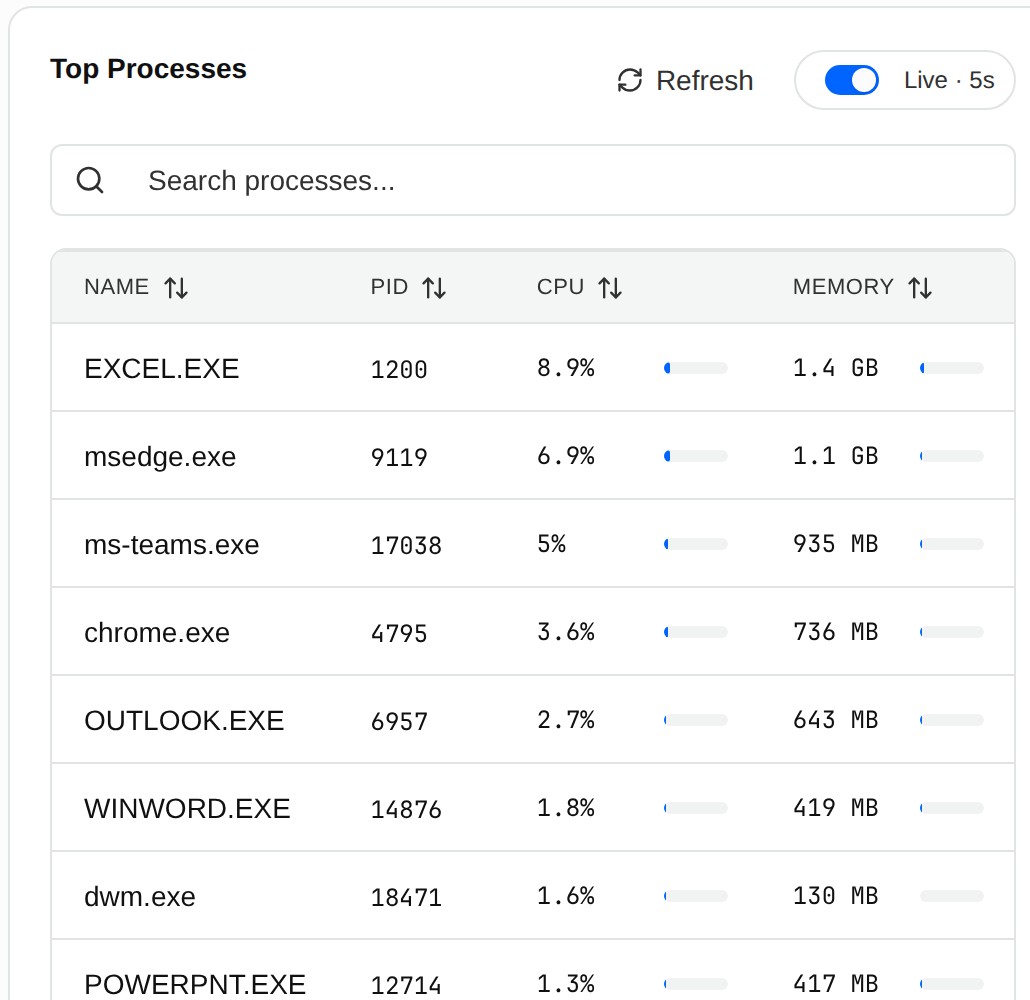Screen dimensions: 1030x1000
Task: Click the Refresh button label
Action: (x=704, y=81)
